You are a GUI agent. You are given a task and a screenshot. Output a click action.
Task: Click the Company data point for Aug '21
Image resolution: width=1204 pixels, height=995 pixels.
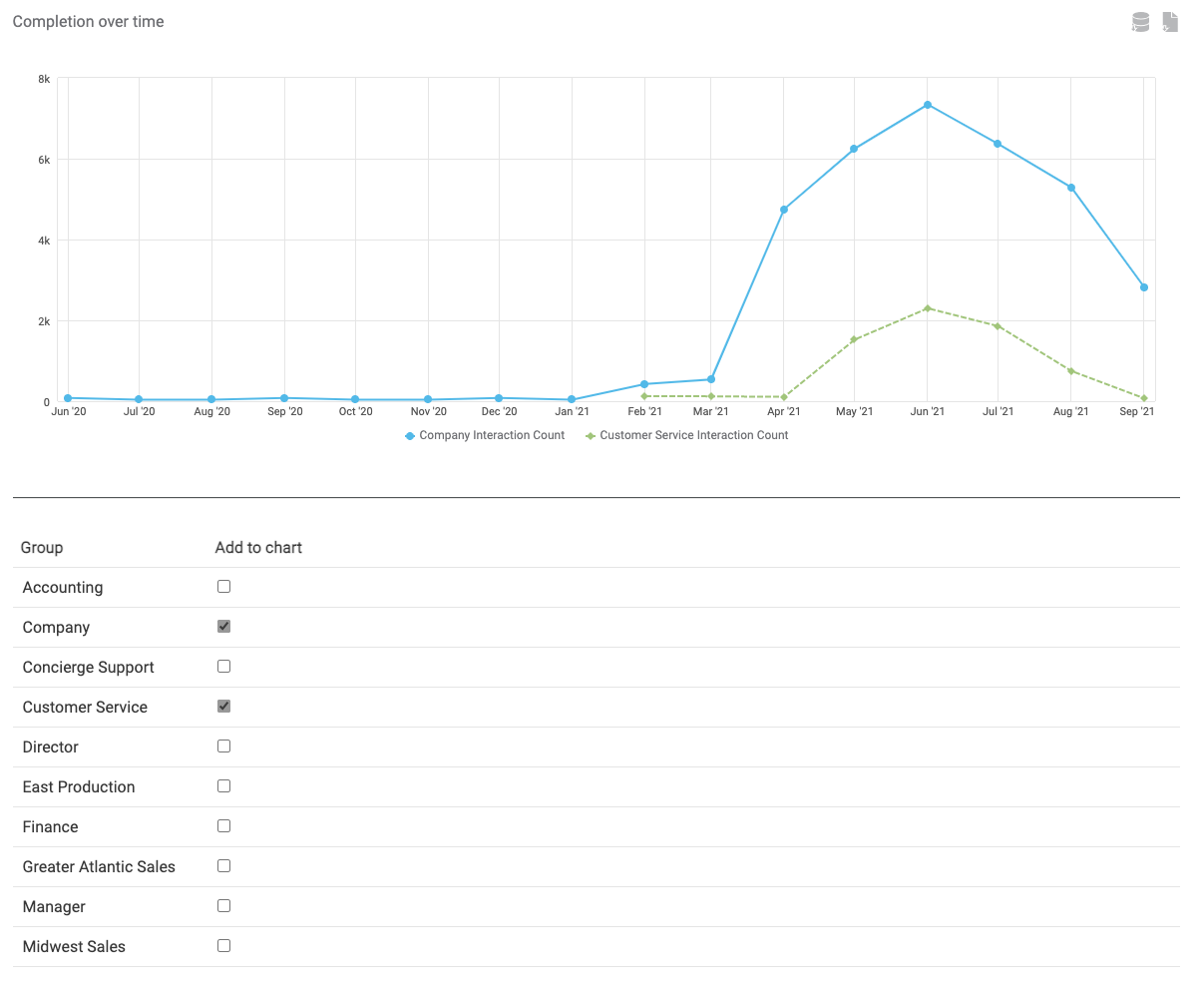[x=1071, y=188]
